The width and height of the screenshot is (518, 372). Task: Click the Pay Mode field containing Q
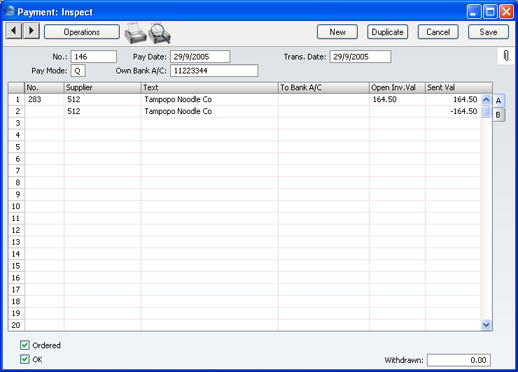click(78, 71)
